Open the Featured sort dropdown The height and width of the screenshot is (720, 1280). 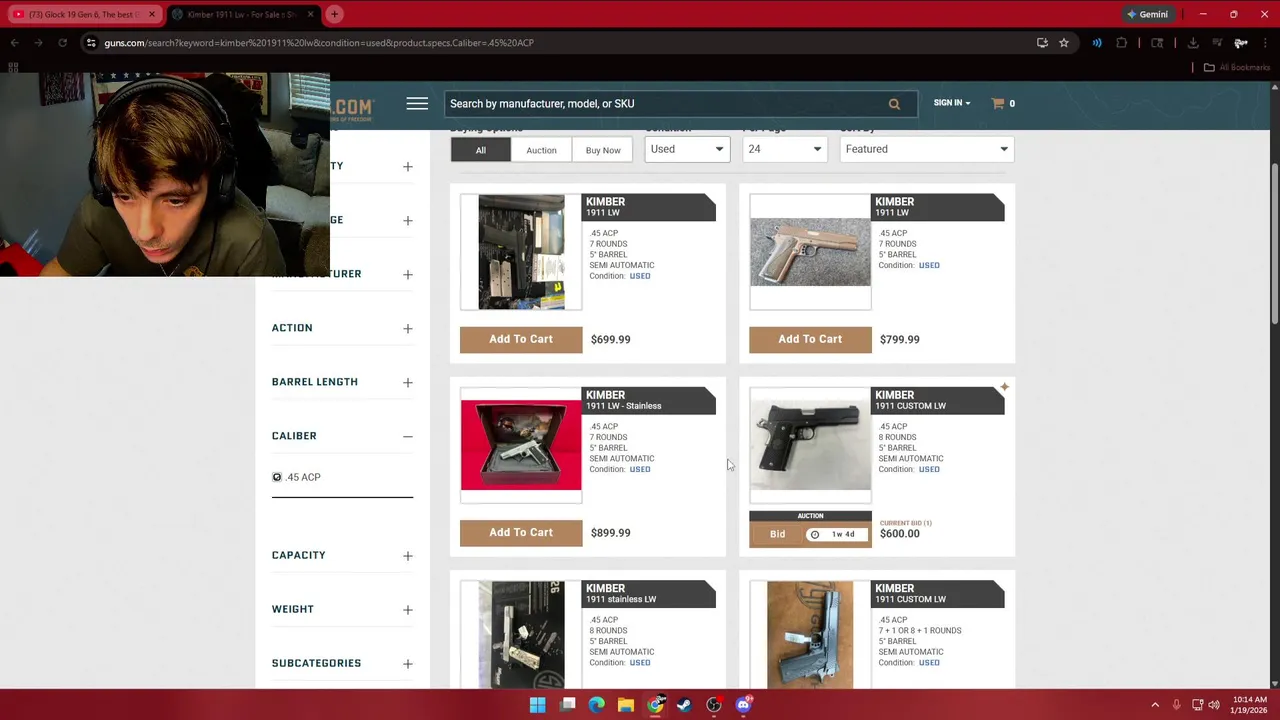(x=926, y=149)
